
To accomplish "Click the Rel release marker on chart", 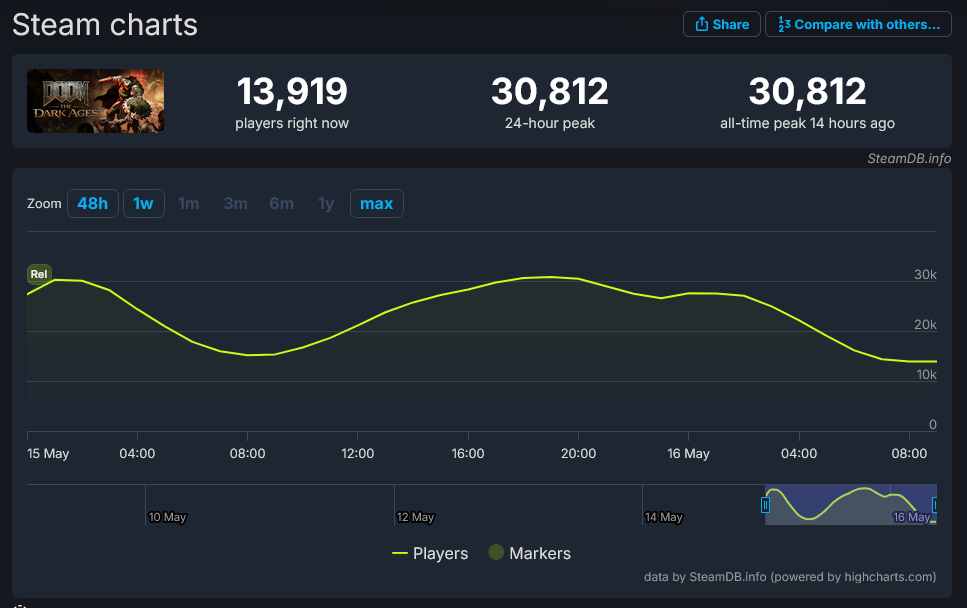I will point(39,274).
